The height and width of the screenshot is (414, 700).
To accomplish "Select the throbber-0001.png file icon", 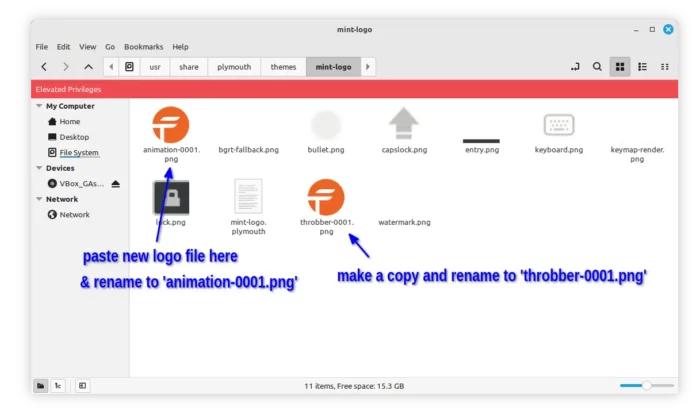I will [x=326, y=197].
